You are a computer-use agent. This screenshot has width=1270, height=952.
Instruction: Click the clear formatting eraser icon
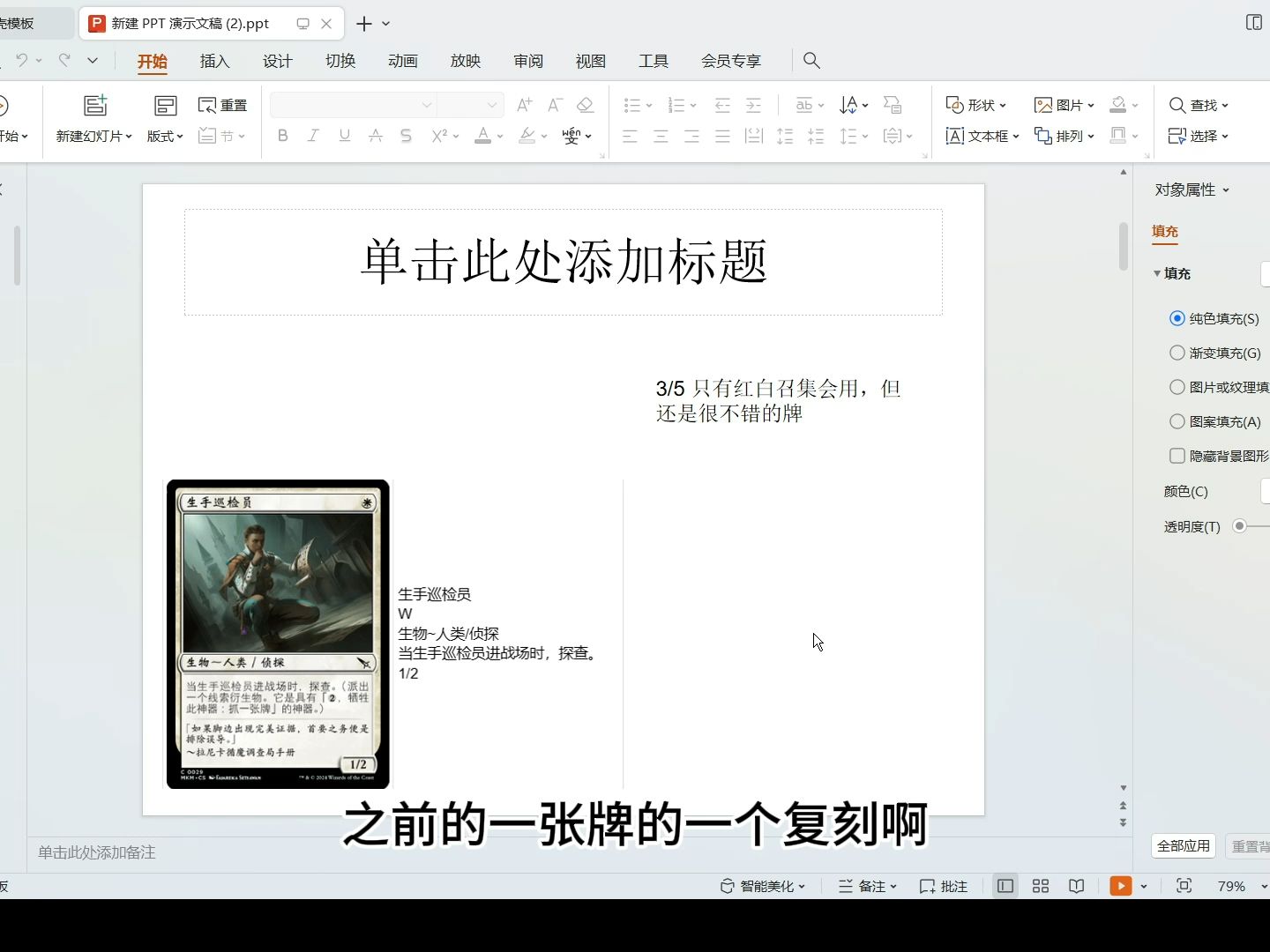(x=585, y=105)
